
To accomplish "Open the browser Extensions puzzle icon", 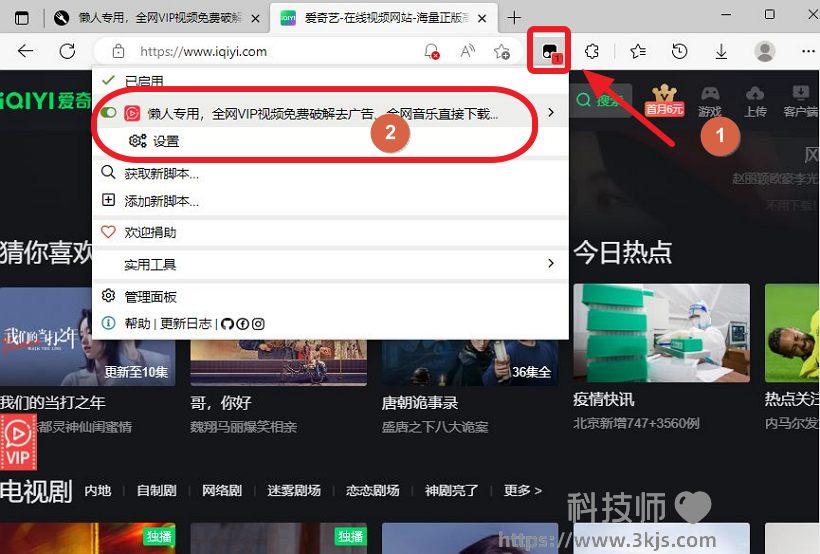I will pyautogui.click(x=591, y=51).
